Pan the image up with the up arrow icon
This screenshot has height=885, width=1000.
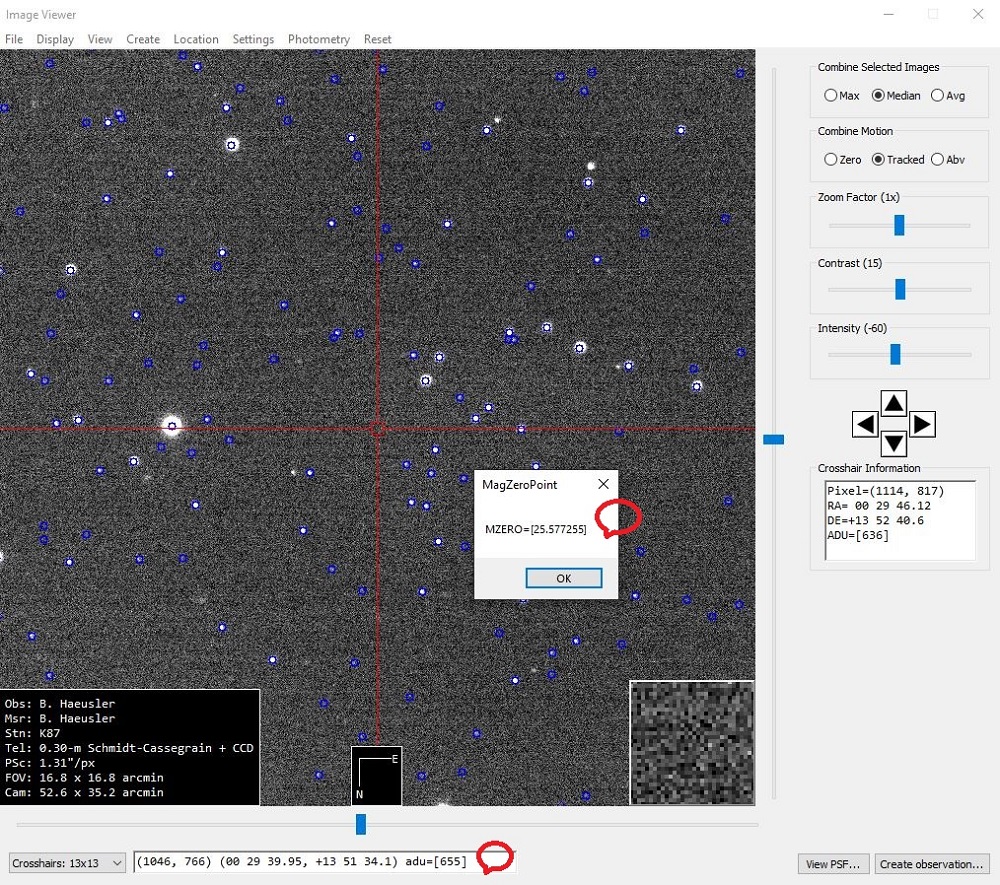coord(893,402)
